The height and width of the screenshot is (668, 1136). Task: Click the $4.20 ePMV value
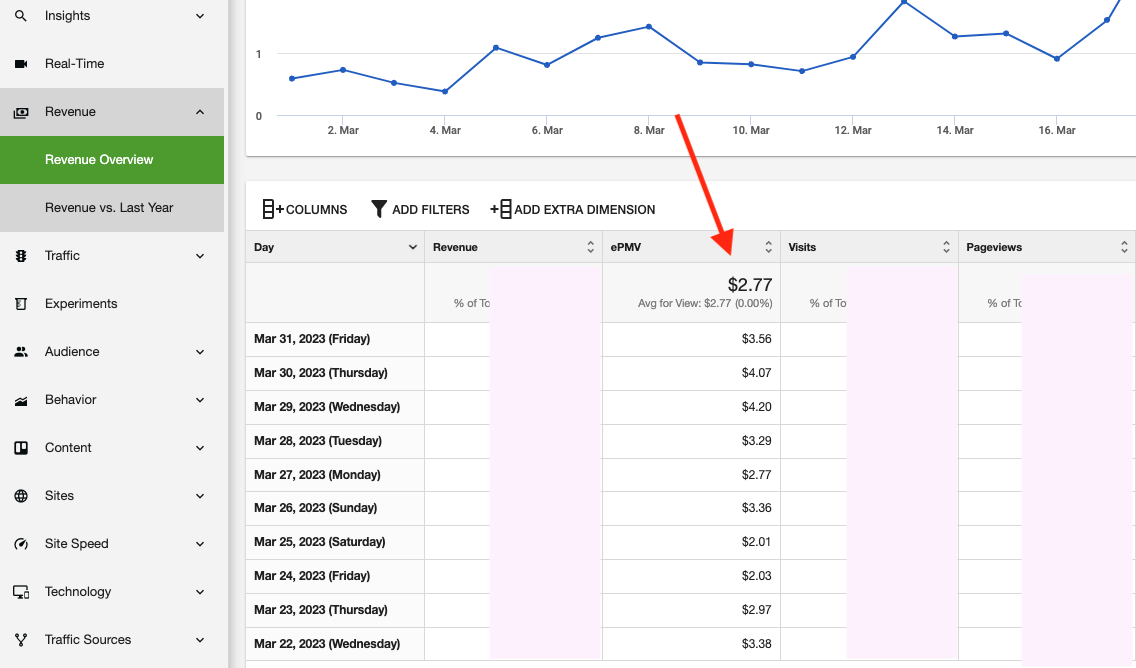[x=756, y=407]
